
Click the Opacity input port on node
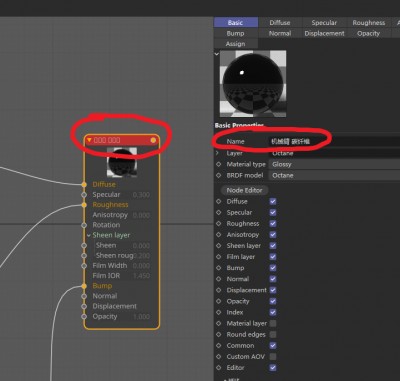[84, 316]
